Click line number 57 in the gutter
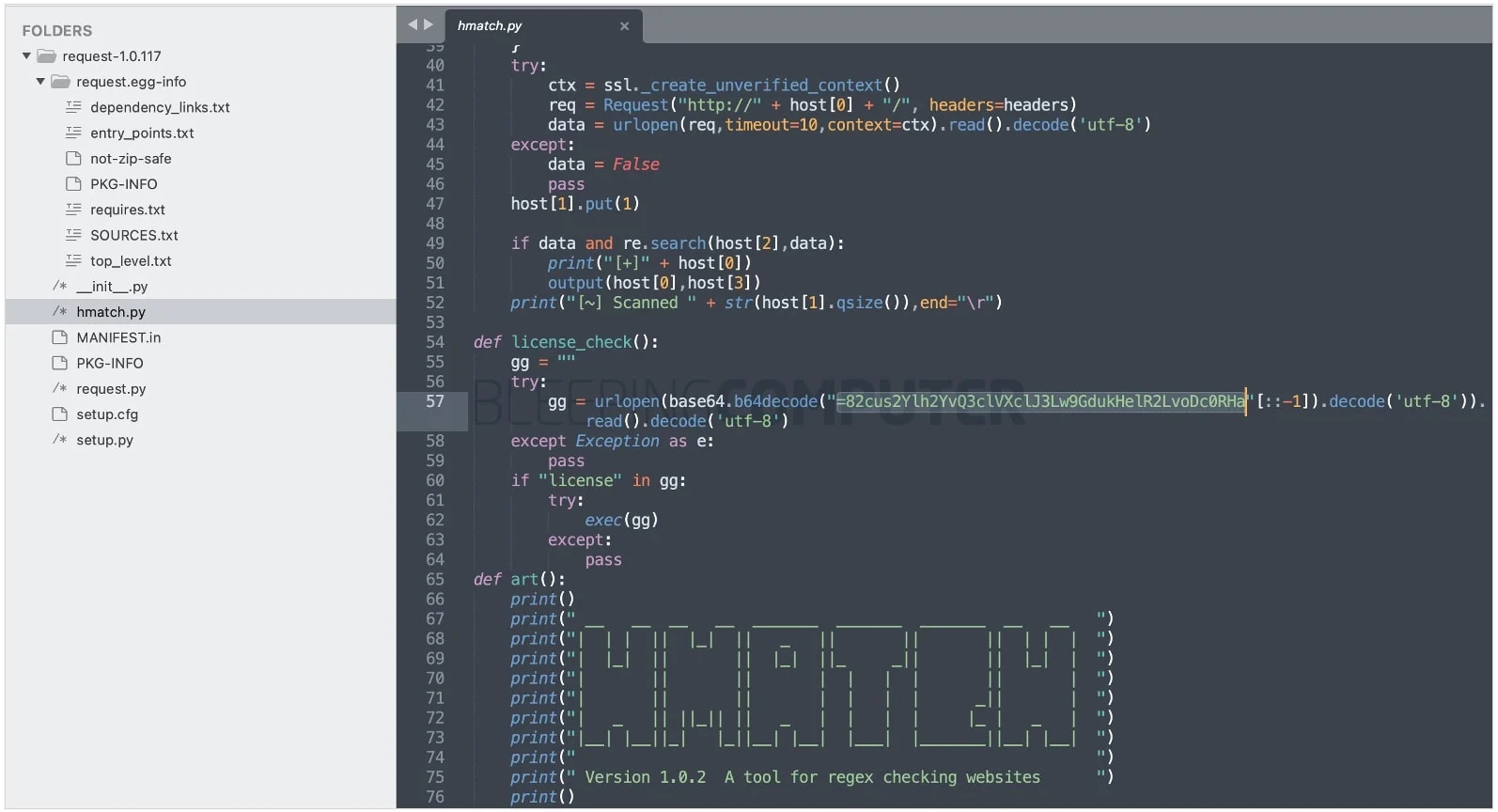 click(434, 401)
